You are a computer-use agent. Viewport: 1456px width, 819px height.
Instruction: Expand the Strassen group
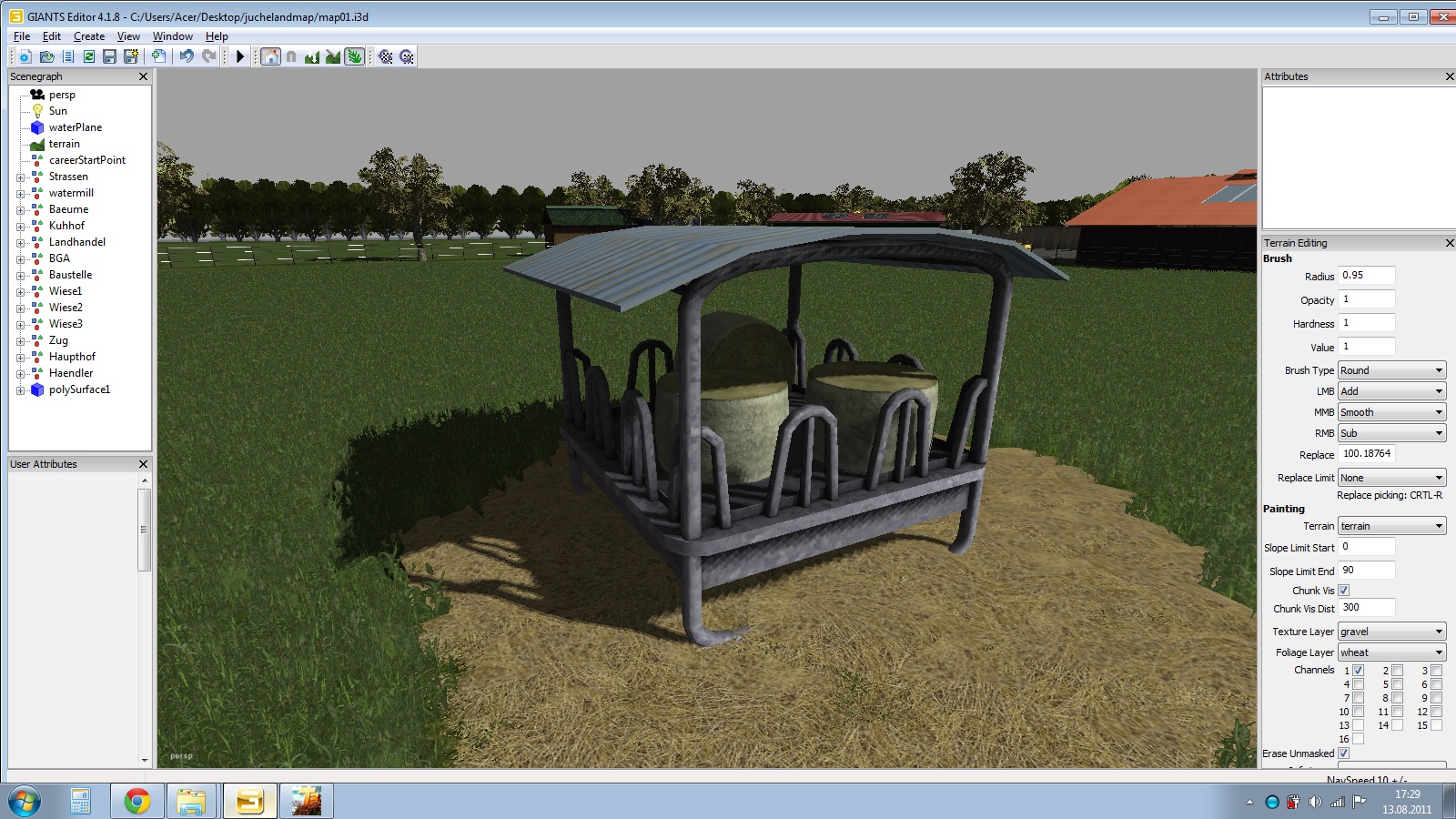[x=20, y=177]
